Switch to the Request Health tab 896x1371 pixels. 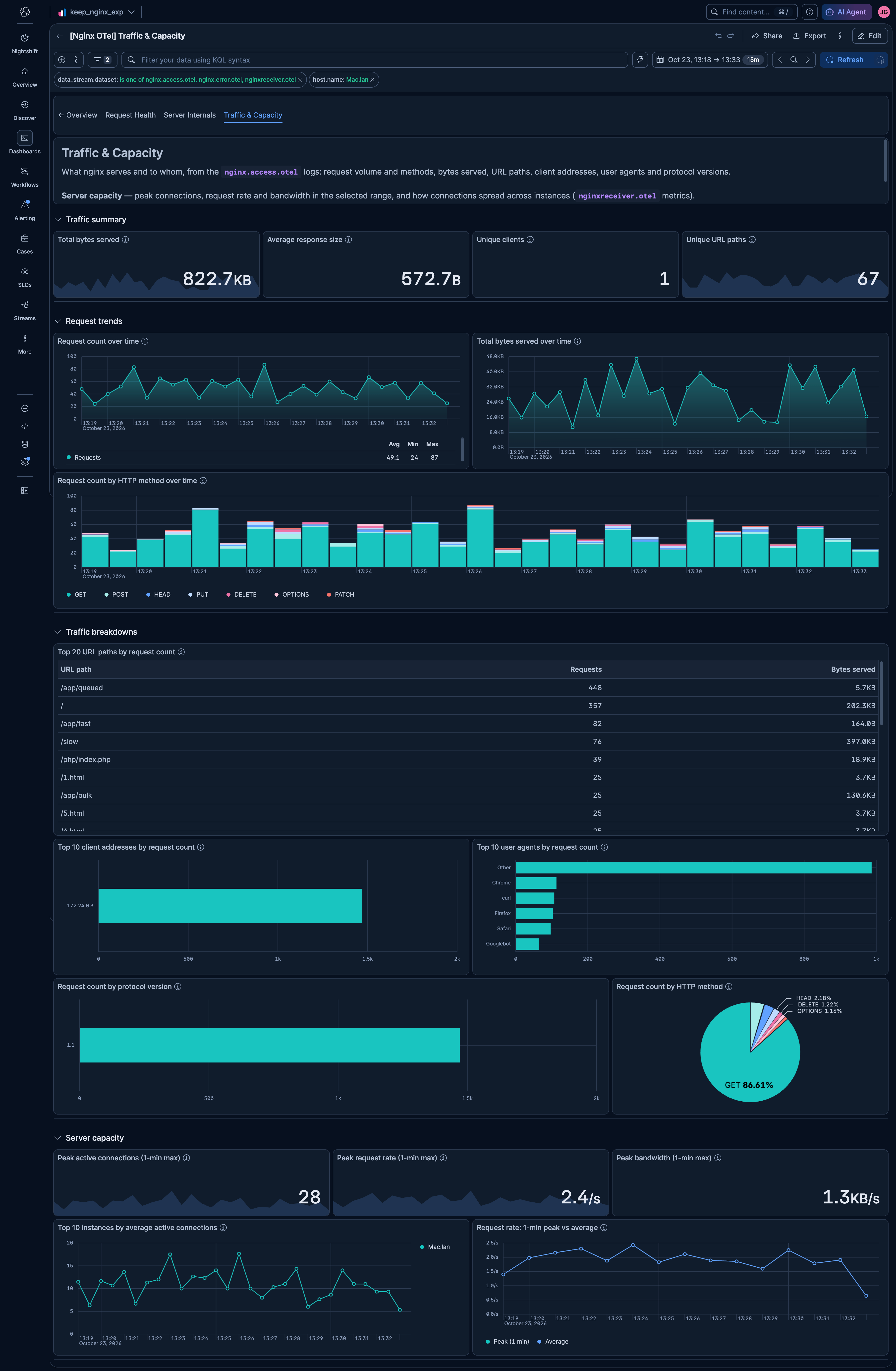[131, 115]
